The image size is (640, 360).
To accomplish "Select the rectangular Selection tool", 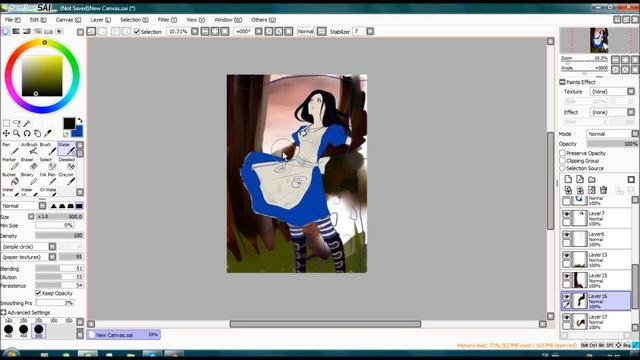I will pos(7,123).
